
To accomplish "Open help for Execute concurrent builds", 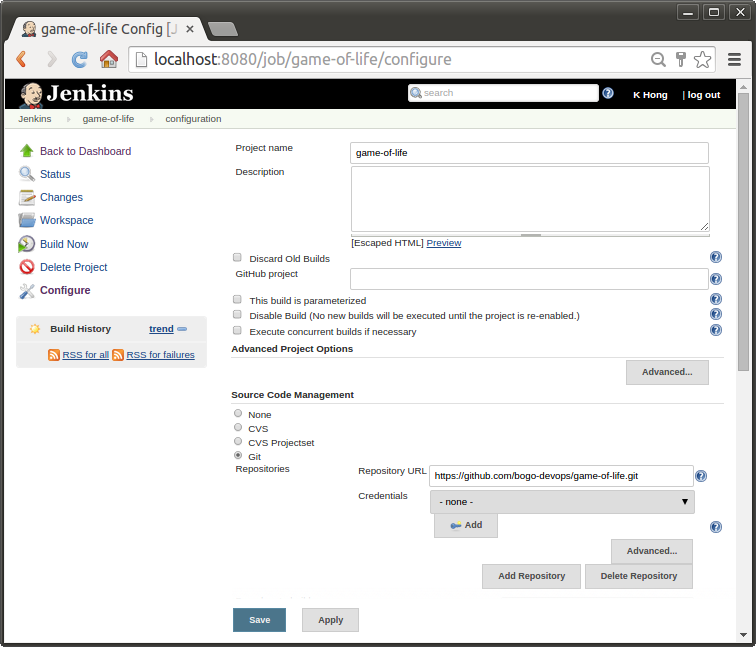I will (716, 330).
